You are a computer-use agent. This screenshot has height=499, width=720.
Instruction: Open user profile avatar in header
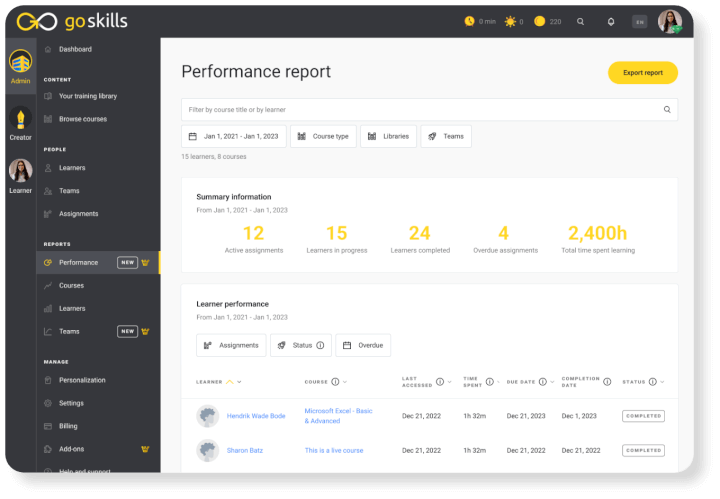[x=669, y=22]
